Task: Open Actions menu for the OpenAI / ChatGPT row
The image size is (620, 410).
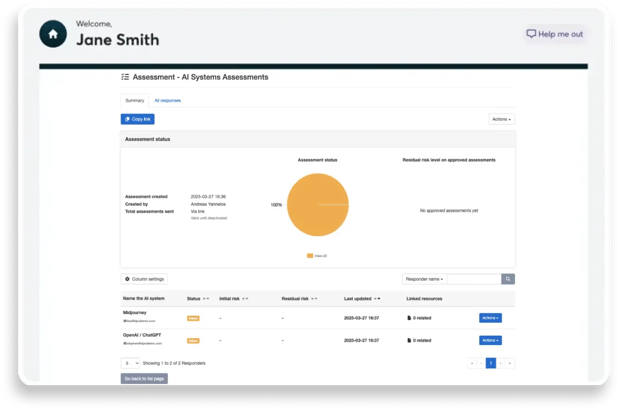Action: (x=490, y=340)
